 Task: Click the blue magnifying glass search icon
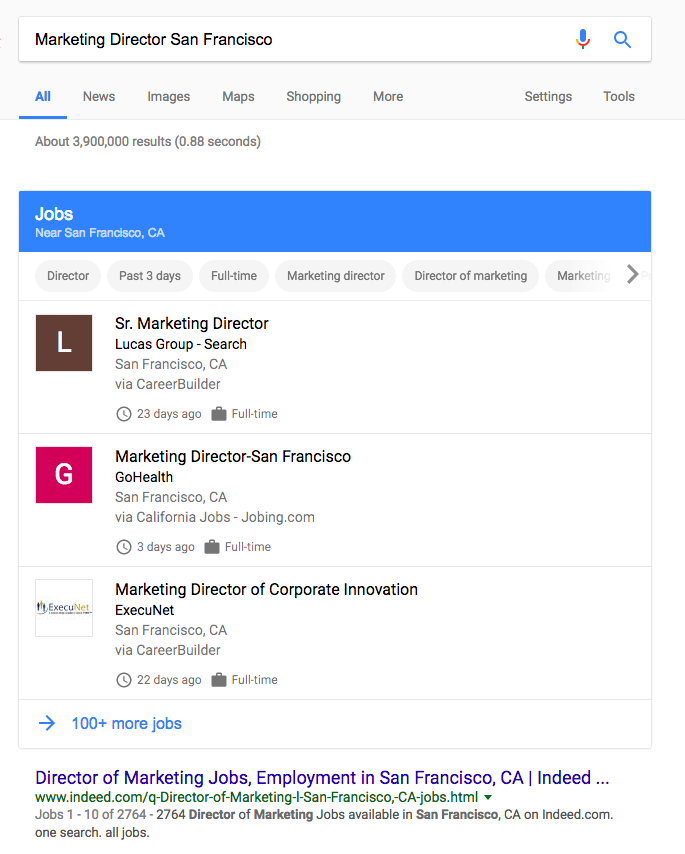(622, 39)
